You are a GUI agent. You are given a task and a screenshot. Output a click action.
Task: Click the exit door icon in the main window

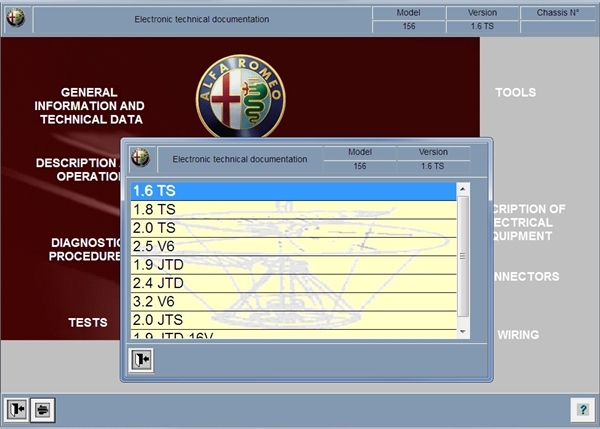(x=16, y=409)
